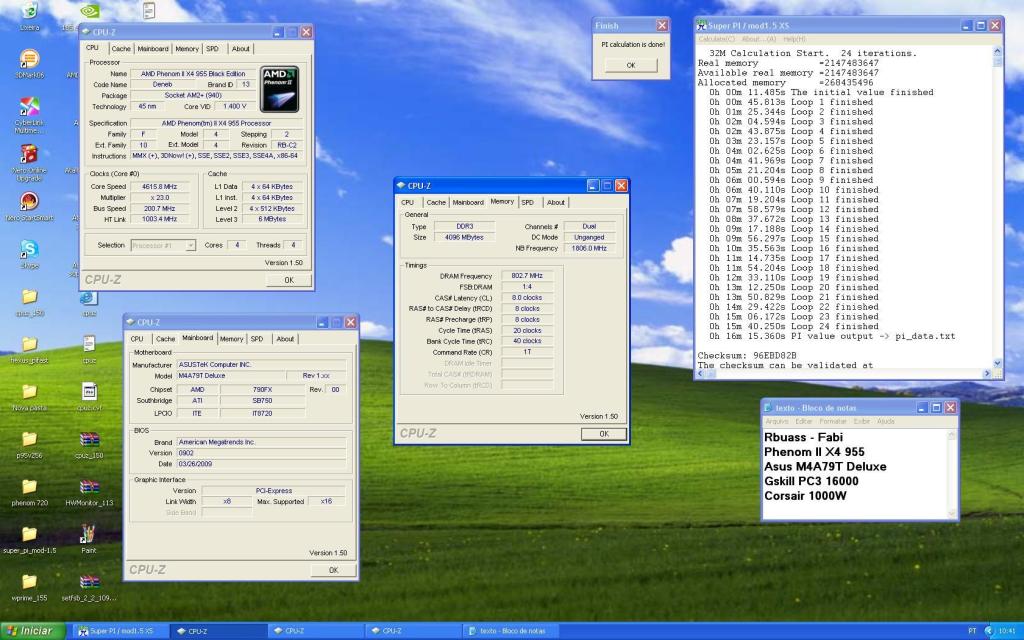The height and width of the screenshot is (640, 1024).
Task: Click OK in the CPU tab CPU-Z window
Action: (x=289, y=280)
